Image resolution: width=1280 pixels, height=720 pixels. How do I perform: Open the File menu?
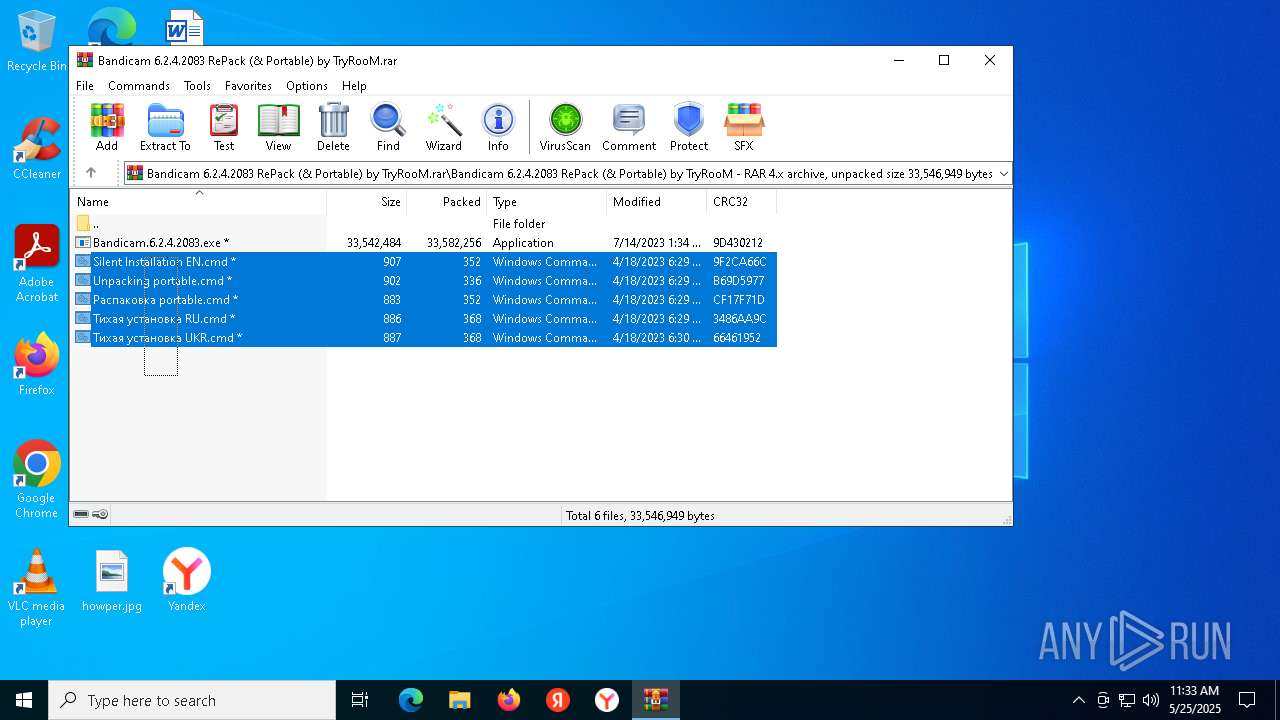85,86
